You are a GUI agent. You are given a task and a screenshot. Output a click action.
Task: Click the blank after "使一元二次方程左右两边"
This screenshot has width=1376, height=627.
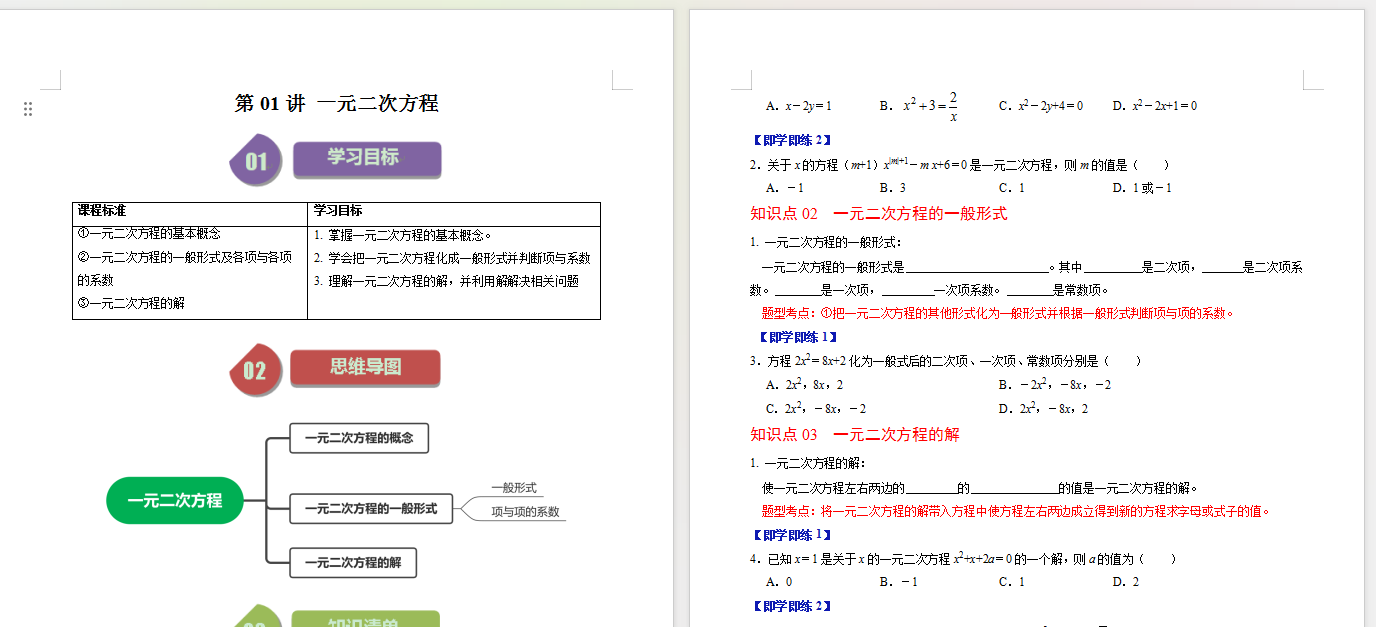[931, 489]
